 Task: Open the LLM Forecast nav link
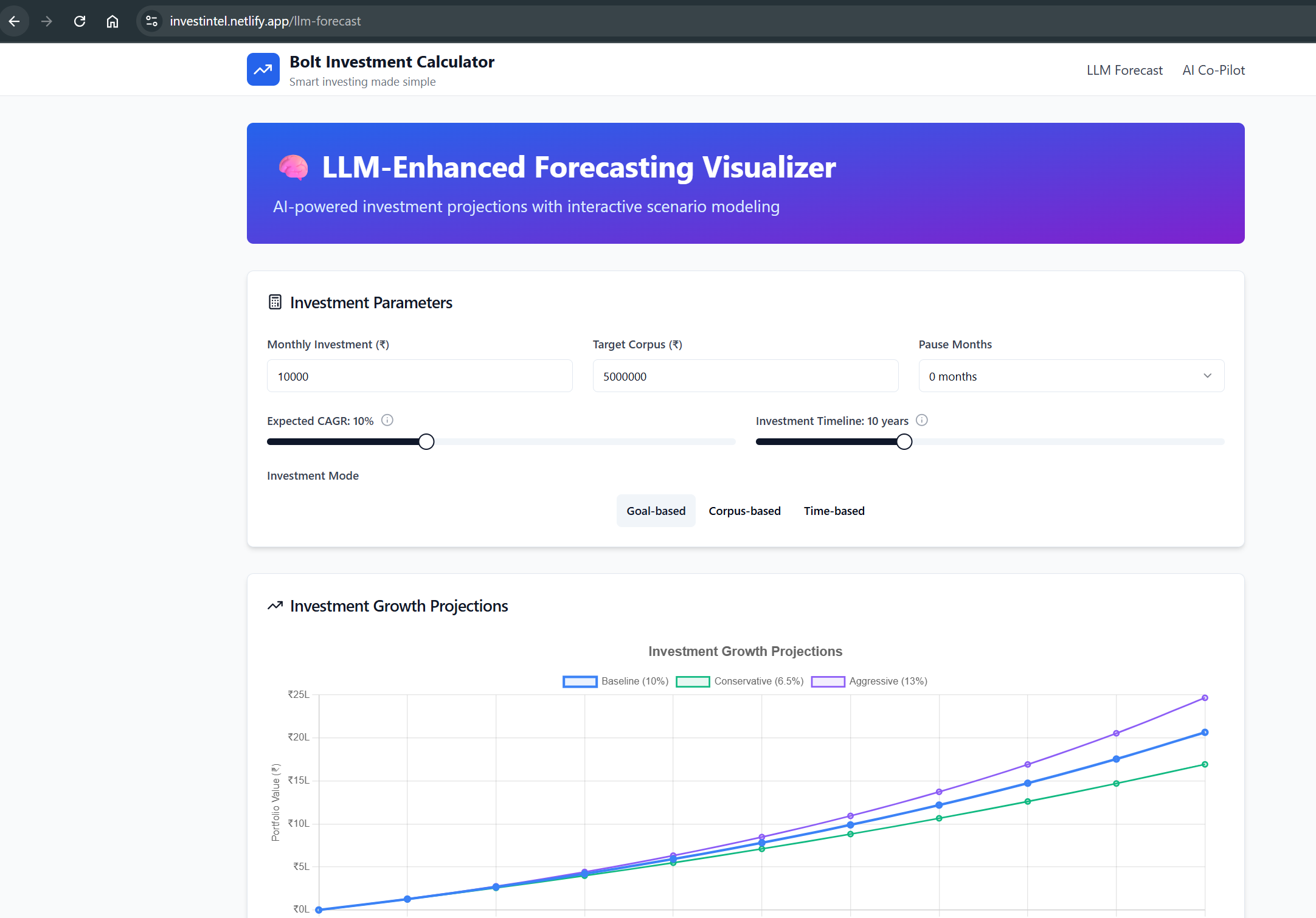(1124, 71)
